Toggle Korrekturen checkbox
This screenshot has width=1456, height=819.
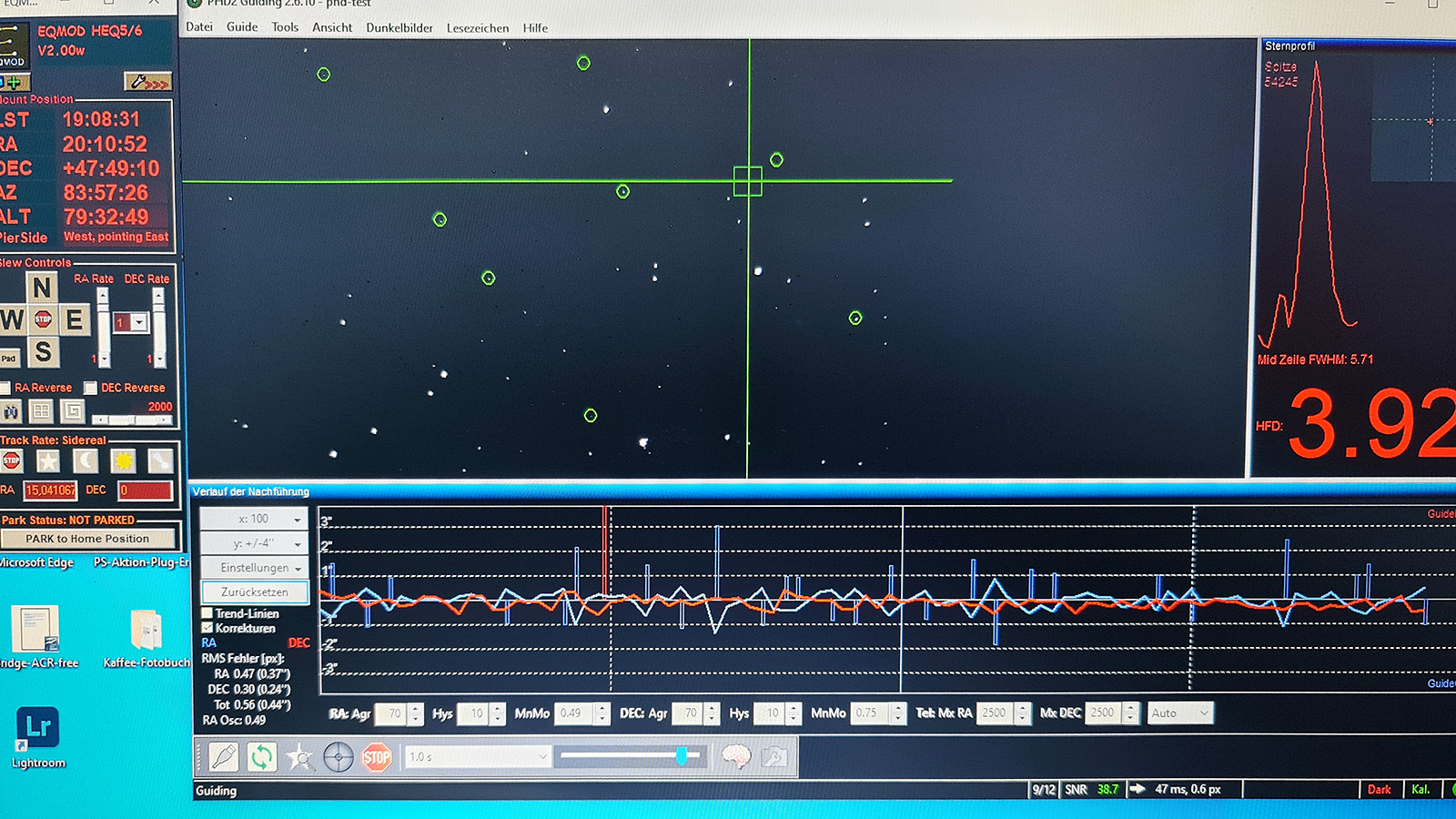point(207,628)
